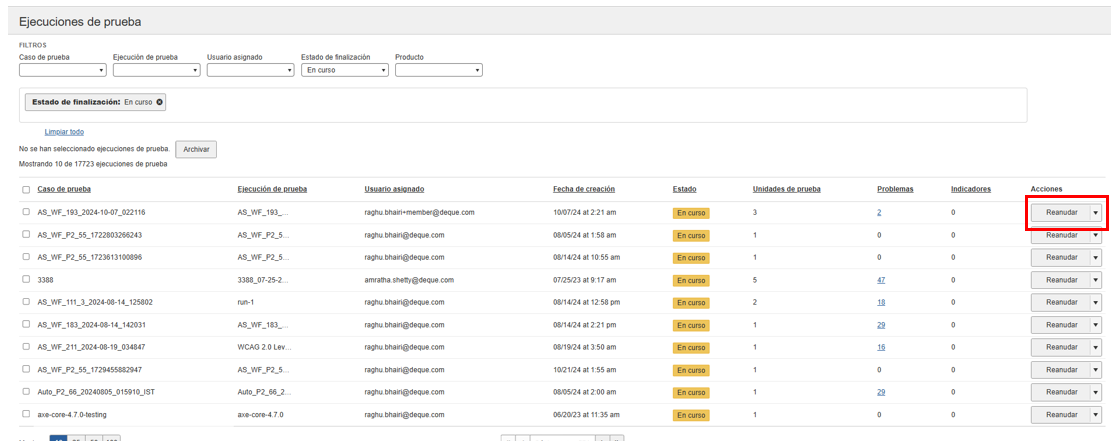Click the 'Archivar' button
This screenshot has height=441, width=1111.
196,149
